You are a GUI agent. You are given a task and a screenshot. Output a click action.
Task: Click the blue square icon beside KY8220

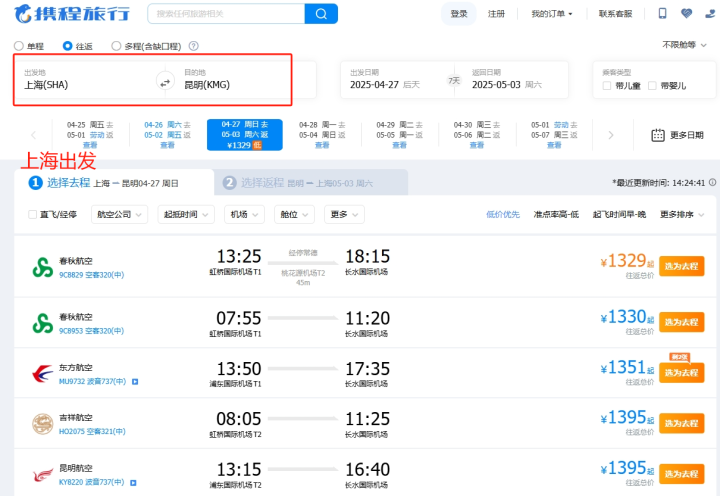pyautogui.click(x=133, y=483)
